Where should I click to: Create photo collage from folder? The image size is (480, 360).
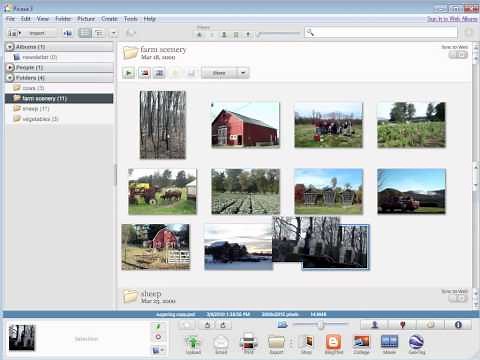pos(145,73)
